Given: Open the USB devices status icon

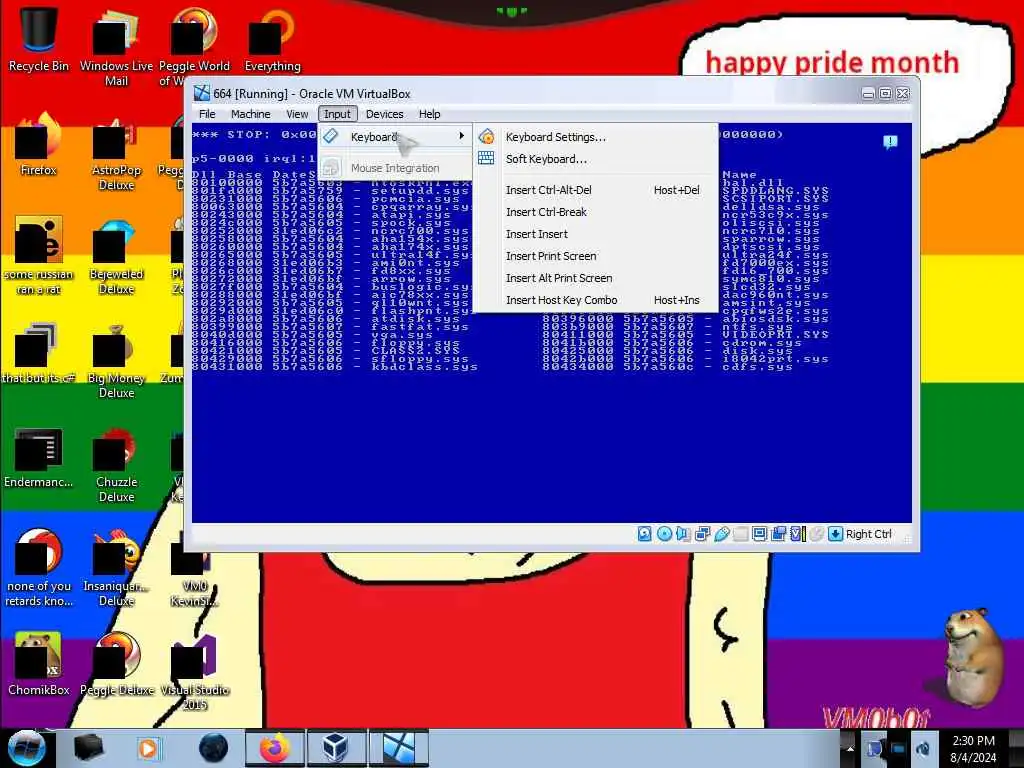Looking at the screenshot, I should click(x=722, y=534).
